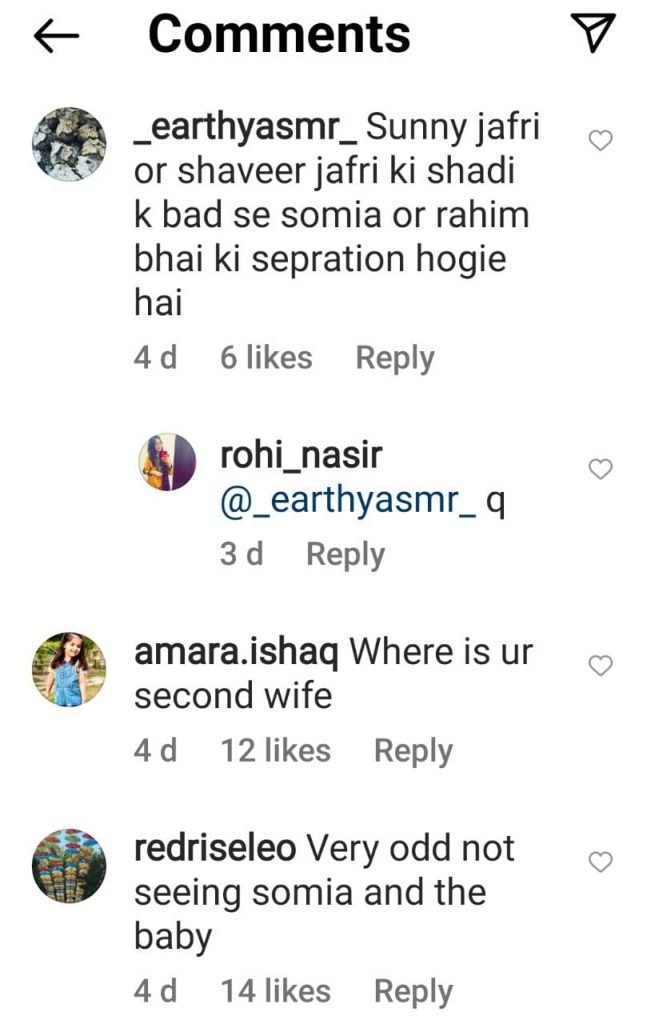The image size is (659, 1024).
Task: View the 6 likes on first comment
Action: coord(266,358)
